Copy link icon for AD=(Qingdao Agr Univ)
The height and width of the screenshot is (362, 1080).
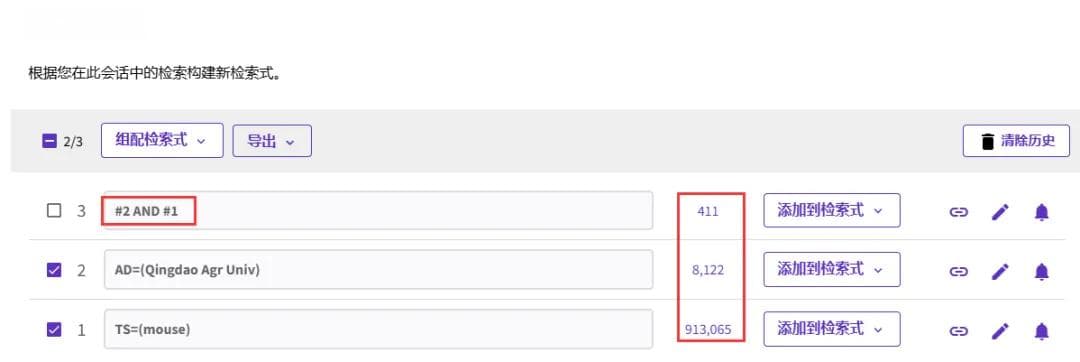click(958, 272)
